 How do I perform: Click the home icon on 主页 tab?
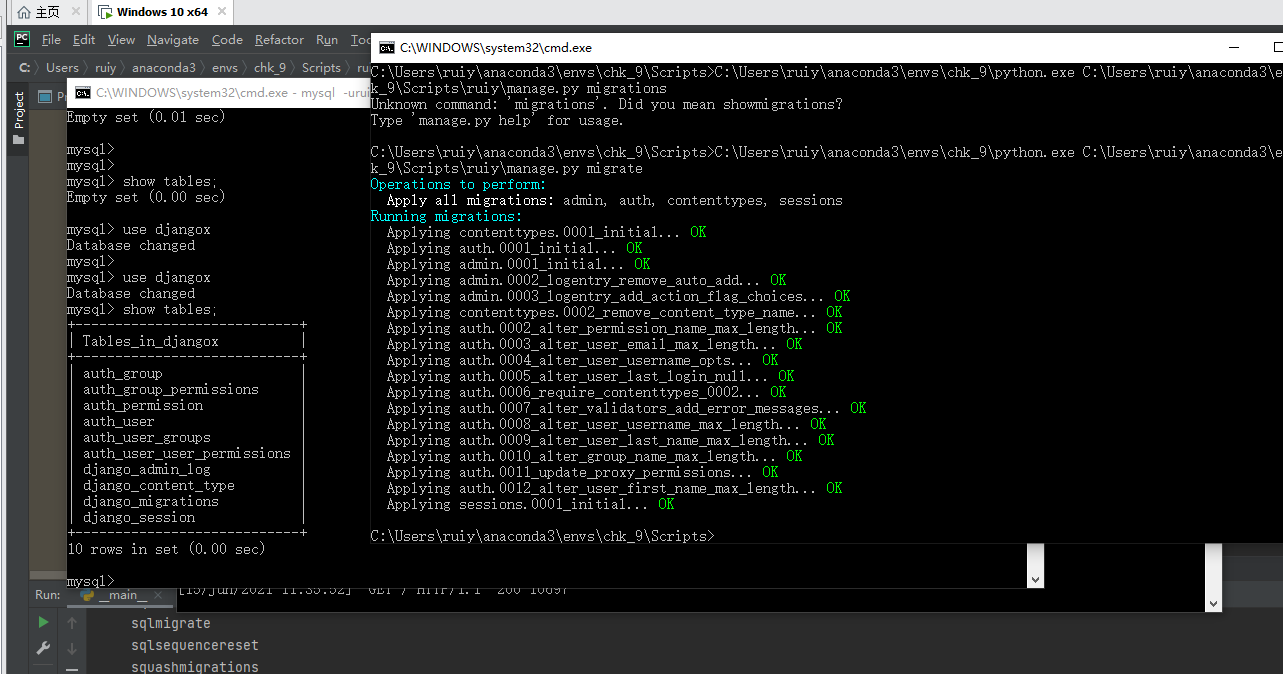pyautogui.click(x=24, y=13)
